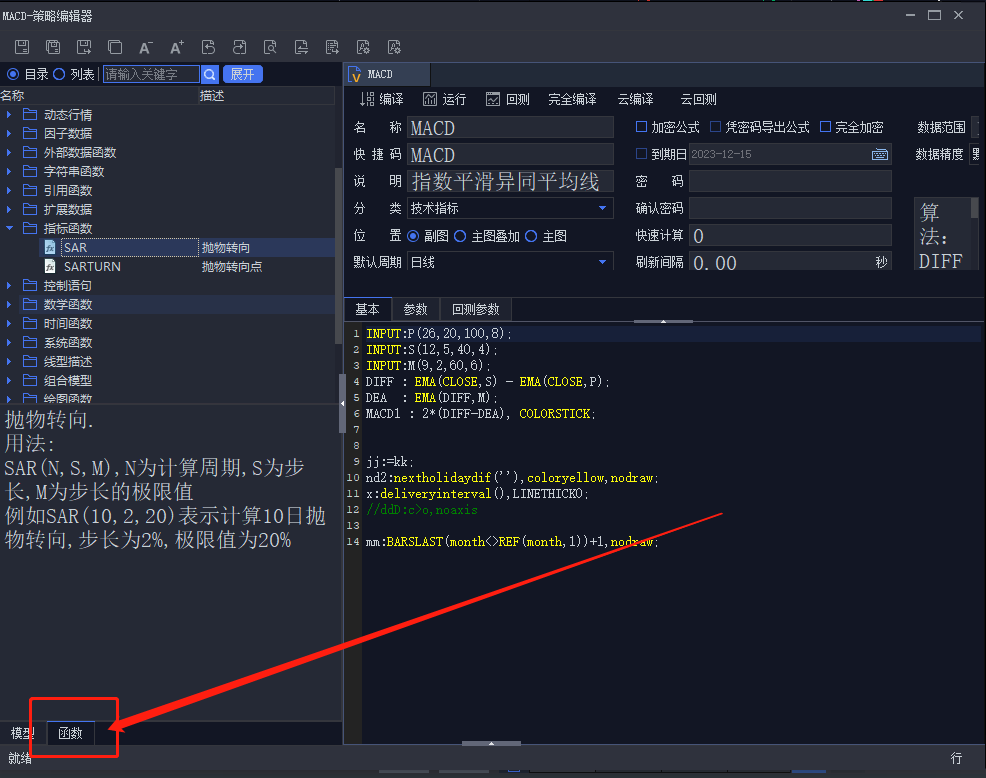Switch to the 回测参数 tab
Screen dimensions: 986x778
(475, 309)
